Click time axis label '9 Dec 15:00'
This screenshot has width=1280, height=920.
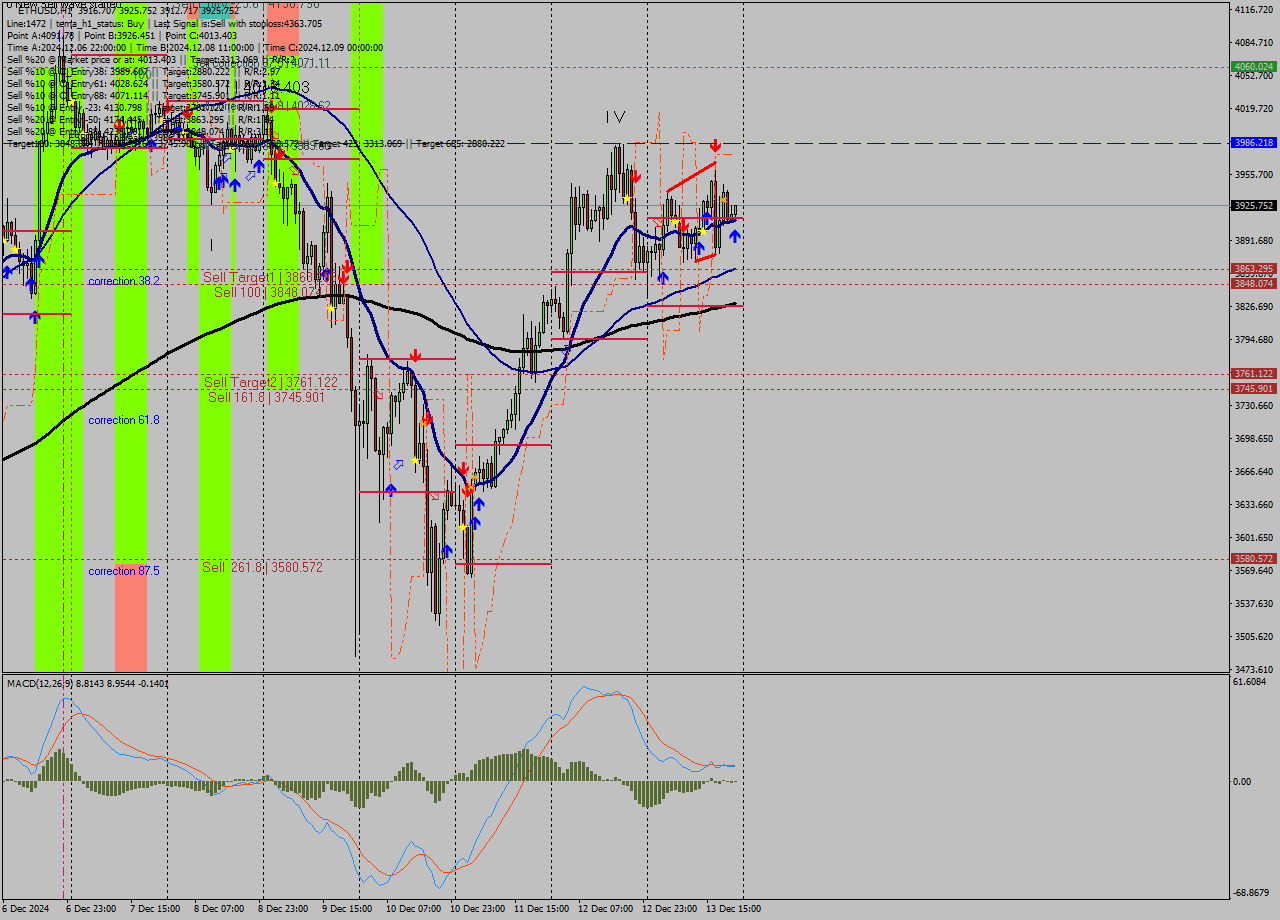[346, 909]
